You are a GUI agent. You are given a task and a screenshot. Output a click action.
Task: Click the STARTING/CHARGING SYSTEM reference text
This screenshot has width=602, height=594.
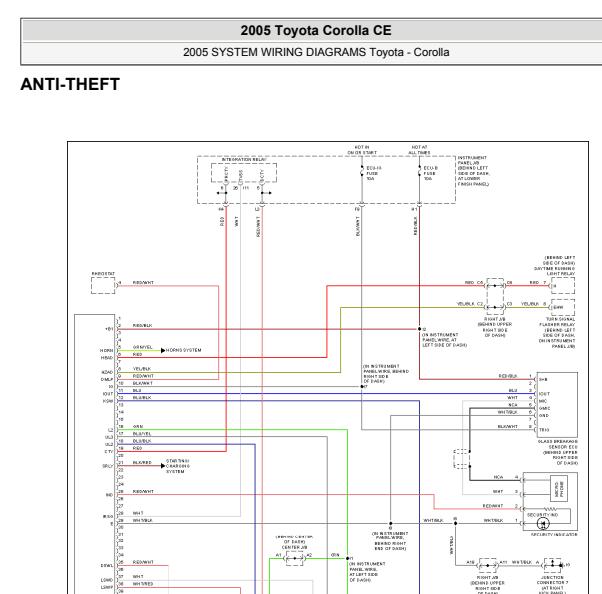coord(177,466)
